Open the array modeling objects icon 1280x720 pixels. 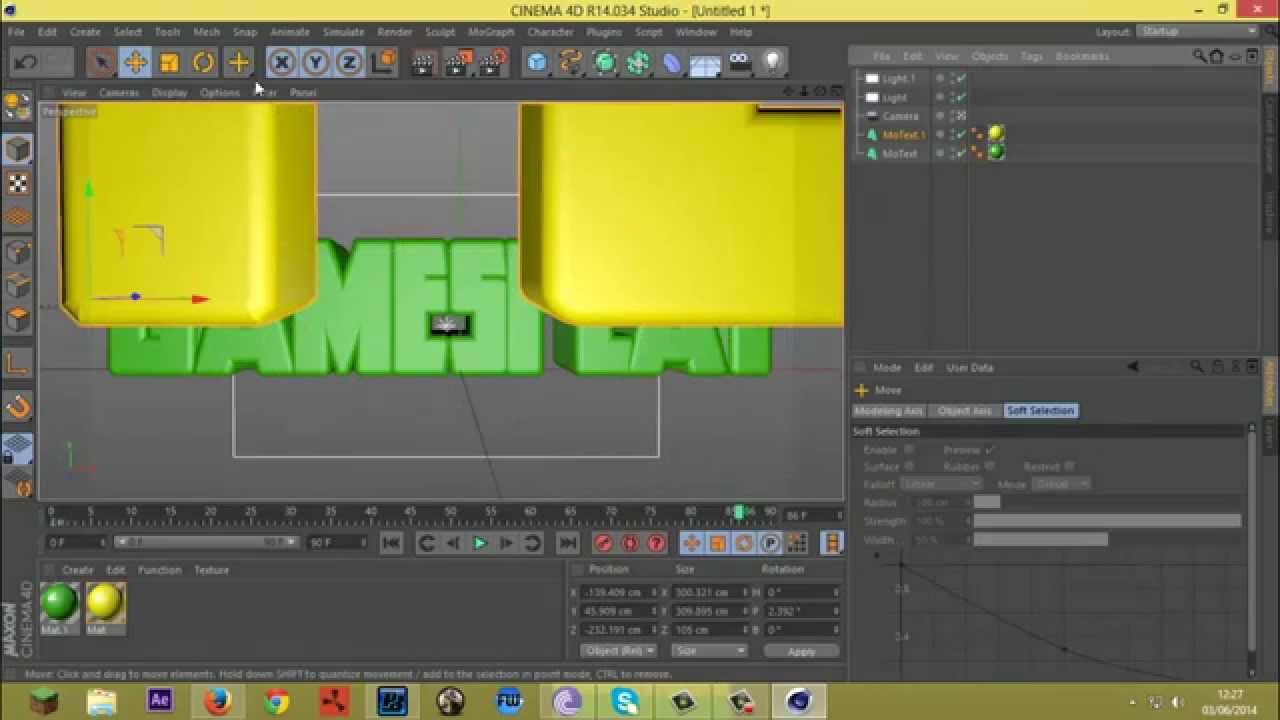coord(638,63)
